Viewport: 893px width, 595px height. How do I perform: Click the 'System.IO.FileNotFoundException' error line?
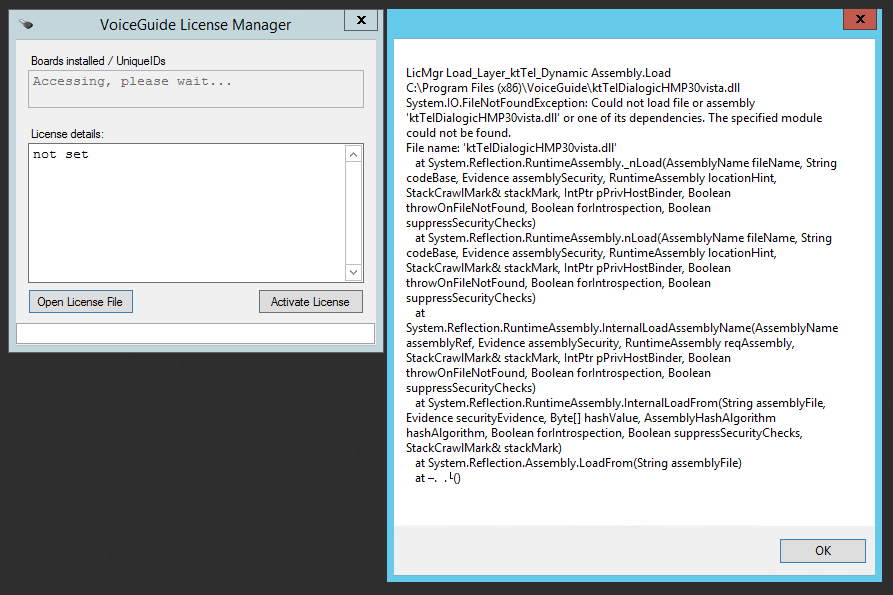580,103
